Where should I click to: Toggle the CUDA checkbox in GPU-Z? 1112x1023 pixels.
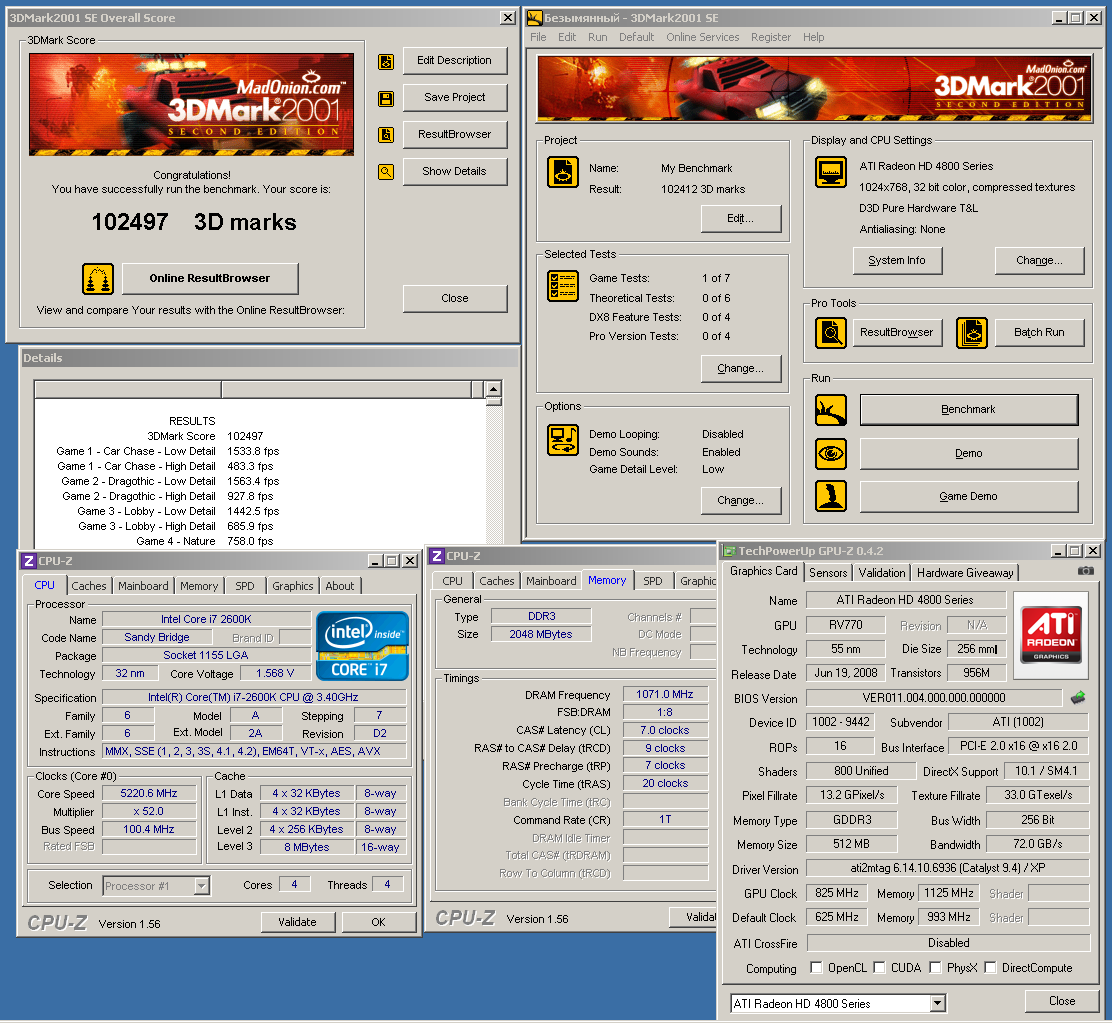[879, 968]
